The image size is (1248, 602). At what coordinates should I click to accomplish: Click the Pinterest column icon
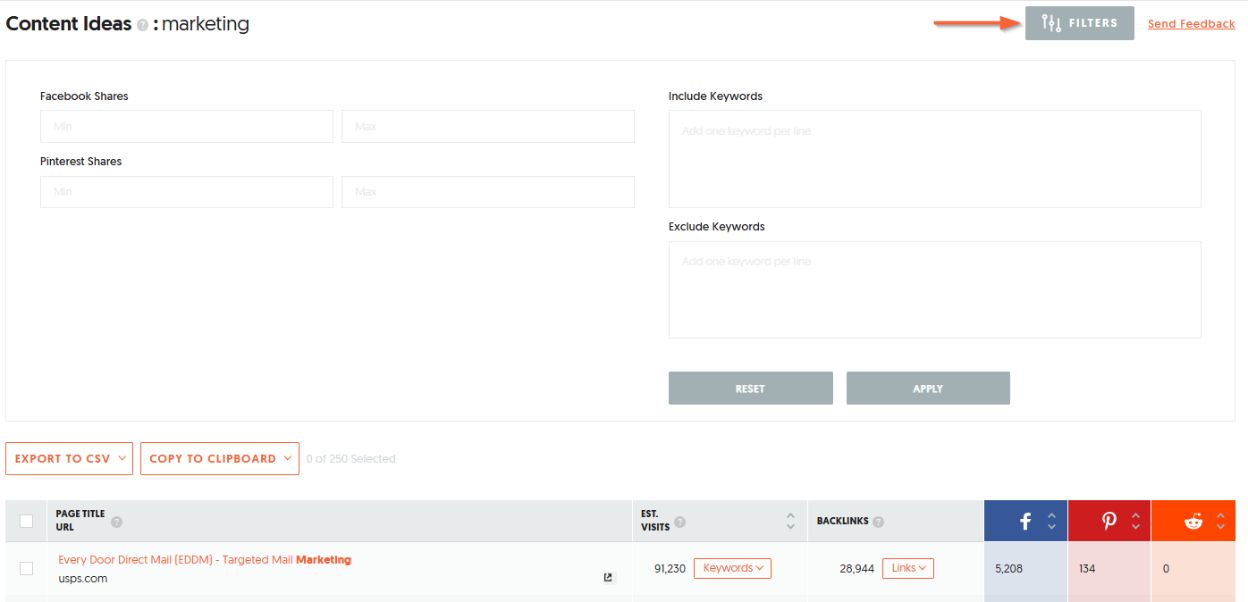(x=1109, y=521)
